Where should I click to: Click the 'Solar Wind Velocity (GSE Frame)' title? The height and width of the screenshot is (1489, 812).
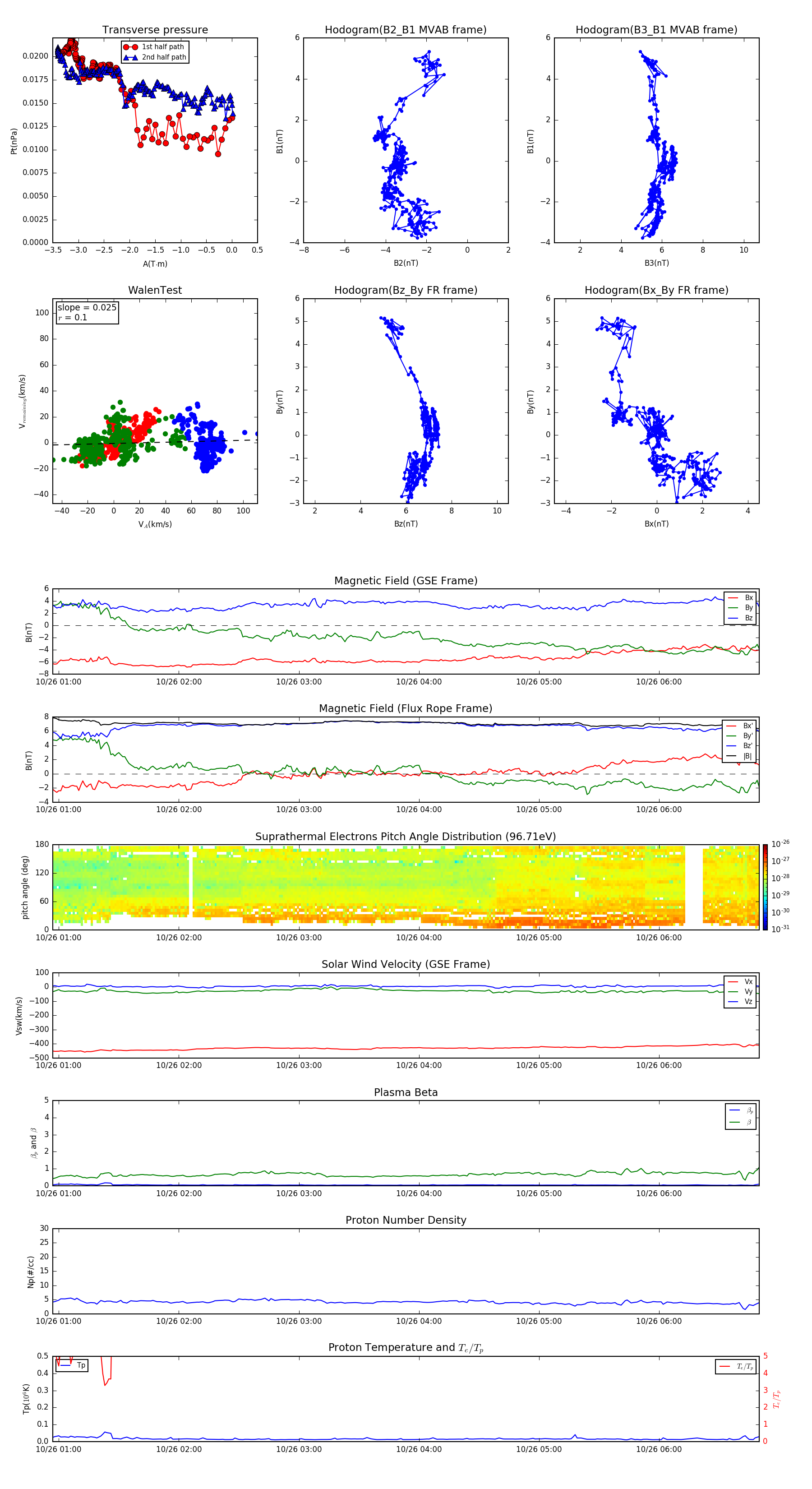(406, 965)
